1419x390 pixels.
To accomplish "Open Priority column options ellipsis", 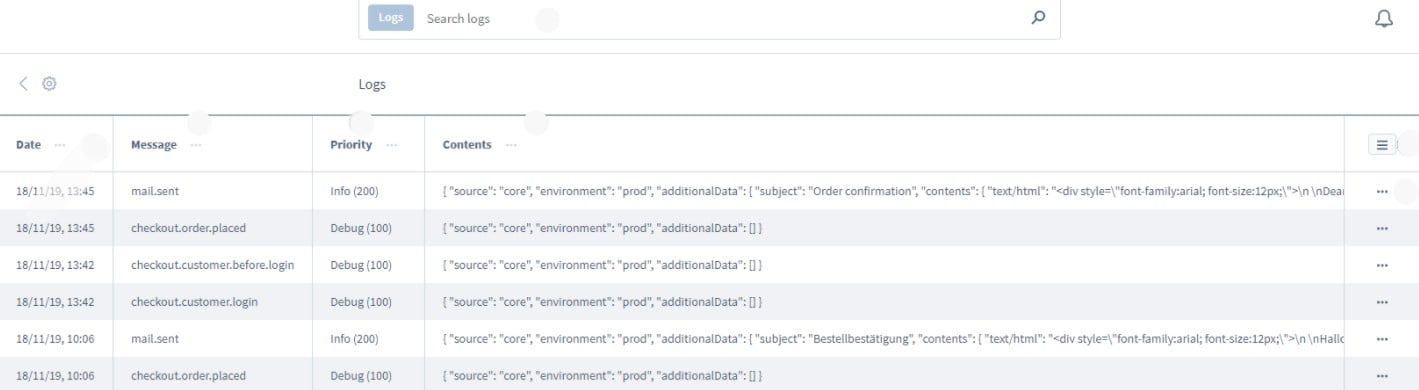I will pos(391,145).
